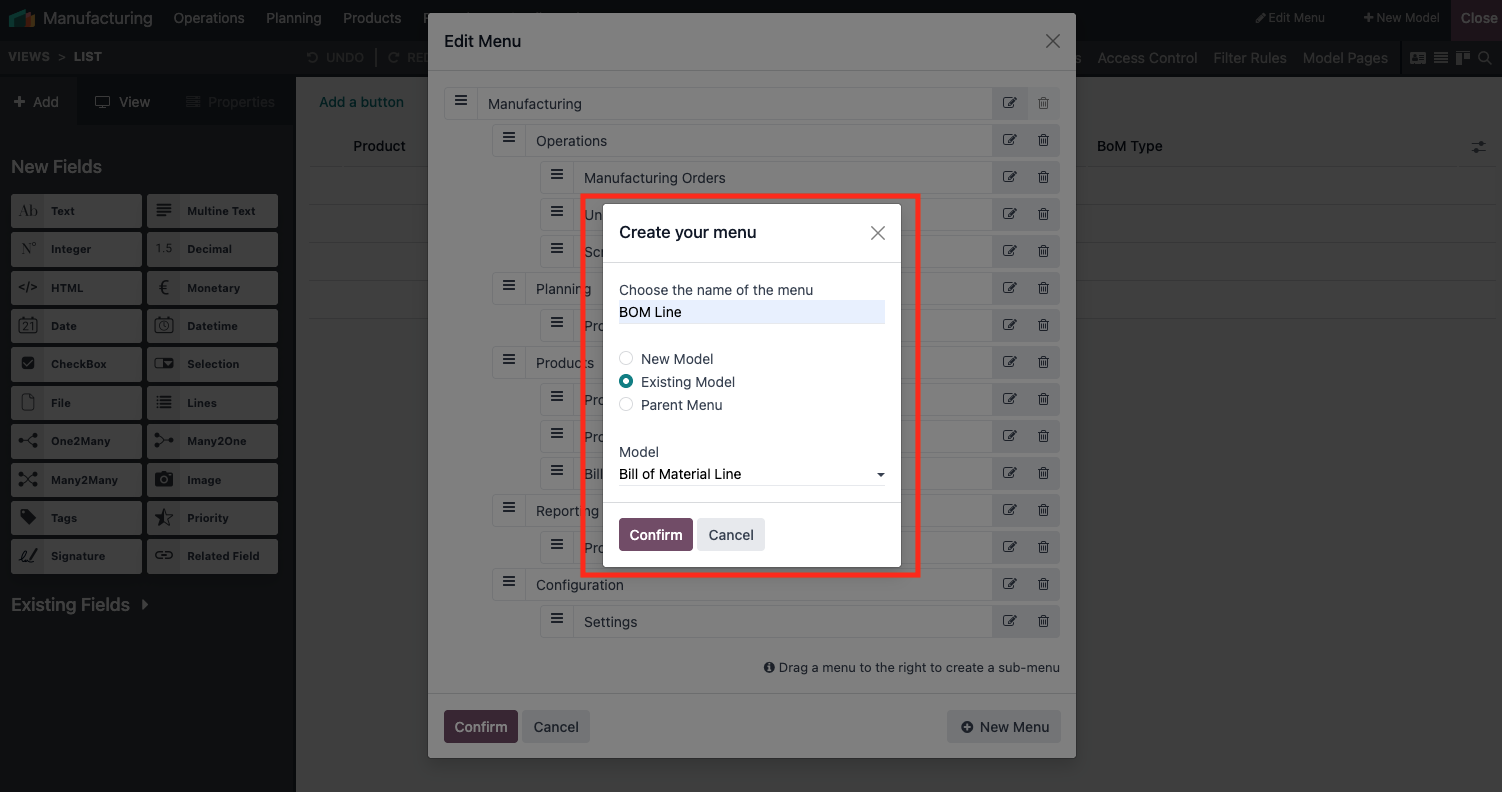Open the Operations menu in top bar
The height and width of the screenshot is (792, 1502).
(208, 18)
